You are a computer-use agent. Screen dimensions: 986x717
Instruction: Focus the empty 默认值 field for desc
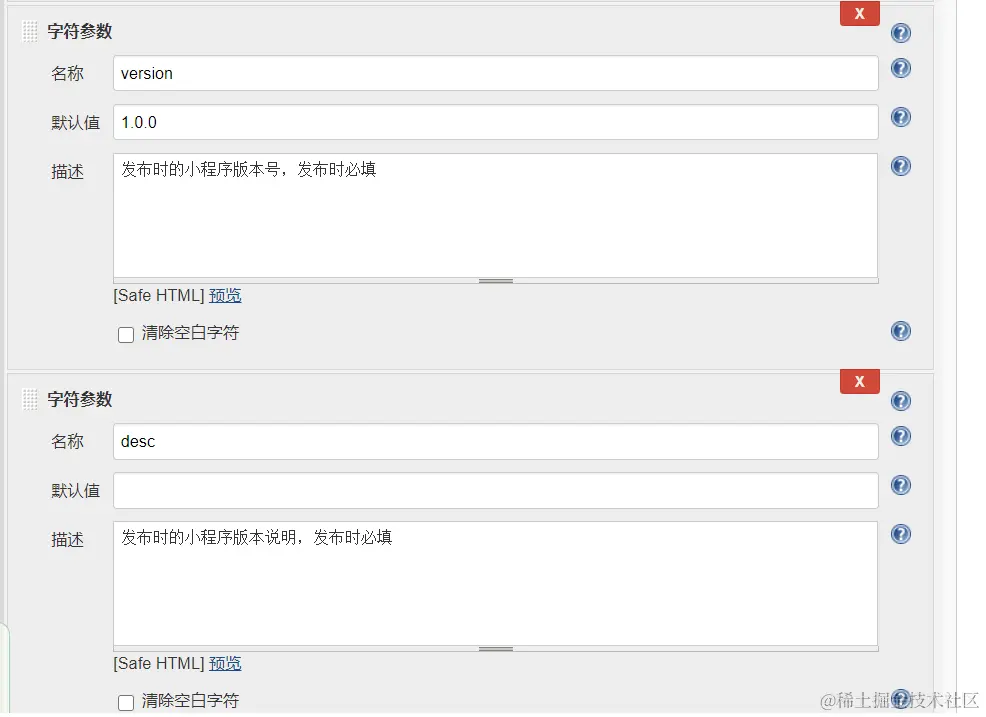tap(496, 491)
